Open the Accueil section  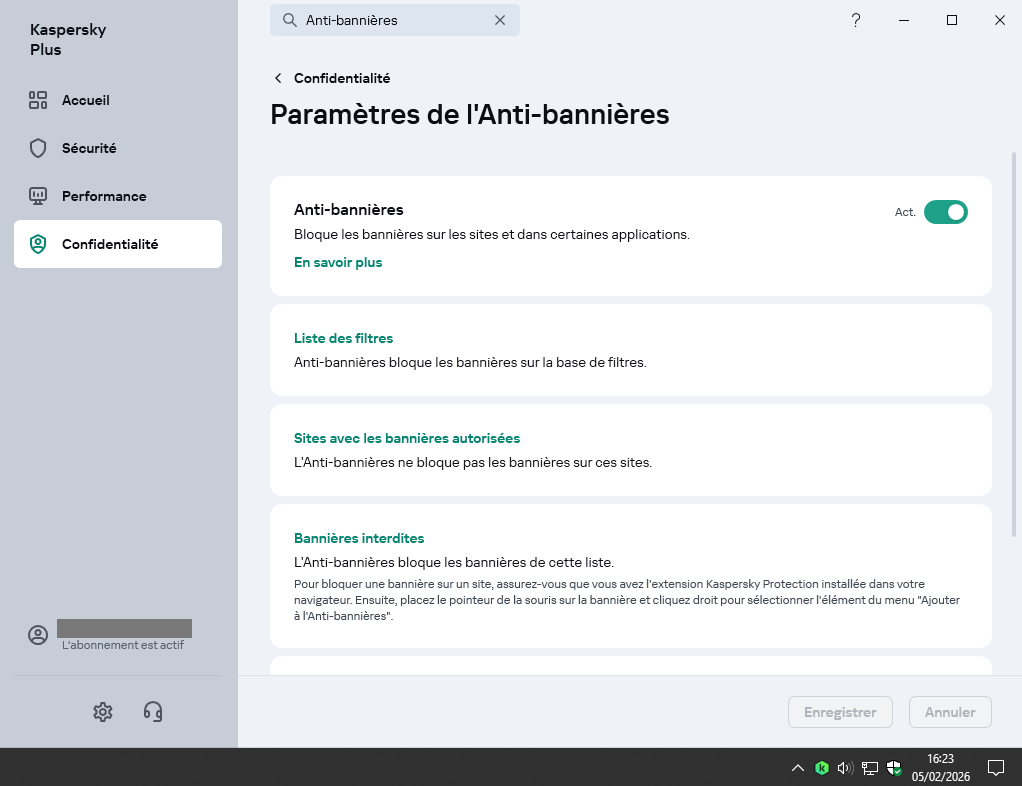[x=85, y=100]
